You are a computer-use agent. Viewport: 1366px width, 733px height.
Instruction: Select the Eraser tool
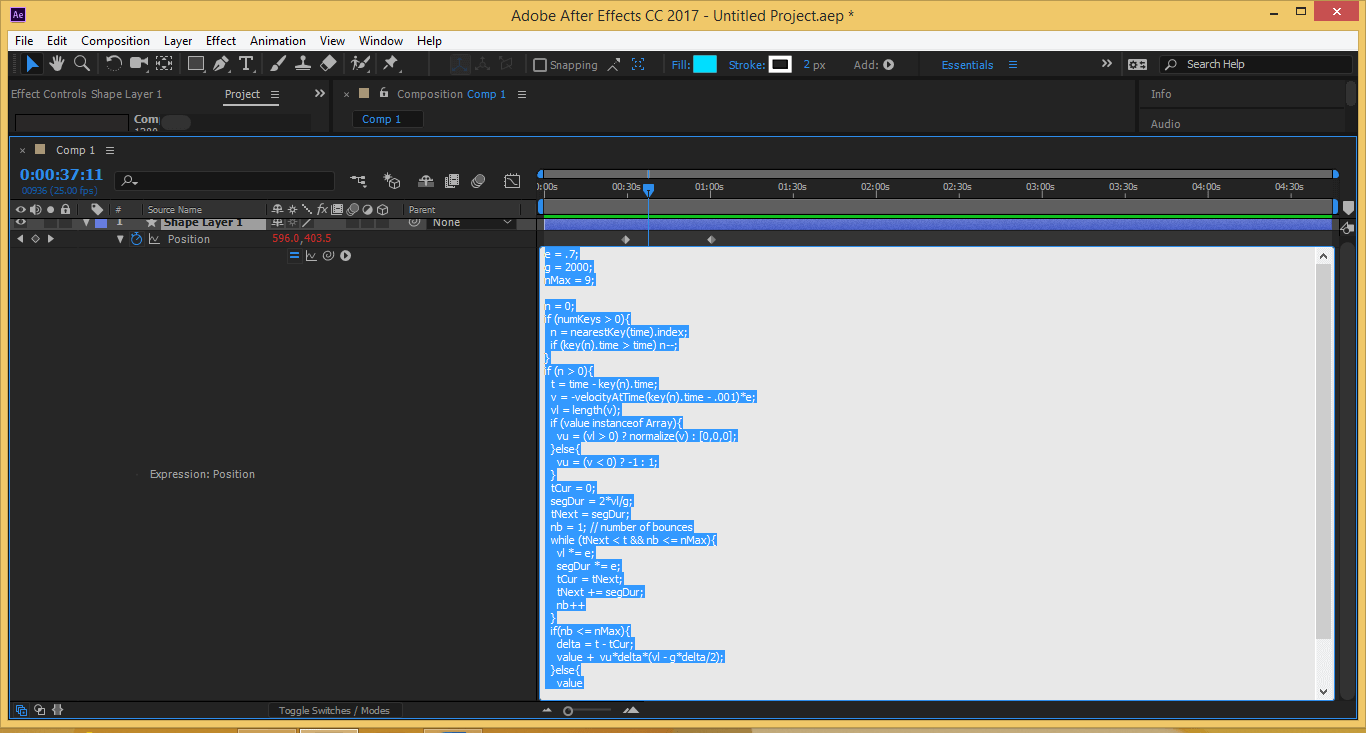click(x=328, y=64)
